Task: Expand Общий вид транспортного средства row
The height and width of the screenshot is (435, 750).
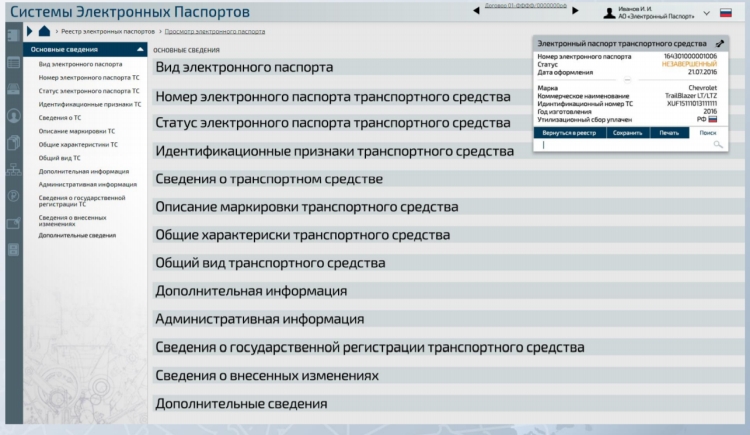Action: pyautogui.click(x=448, y=263)
